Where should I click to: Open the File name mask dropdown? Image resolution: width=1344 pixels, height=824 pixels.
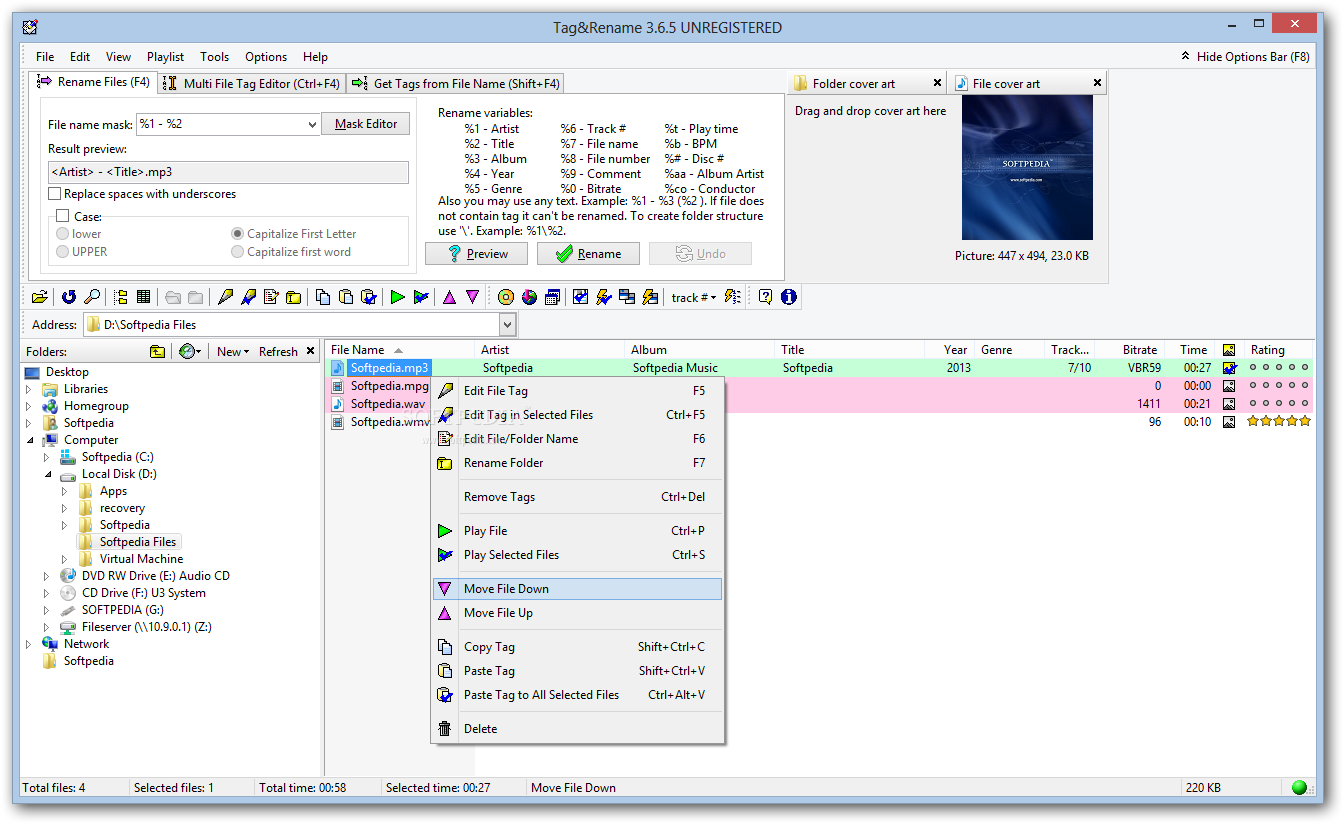pyautogui.click(x=311, y=125)
